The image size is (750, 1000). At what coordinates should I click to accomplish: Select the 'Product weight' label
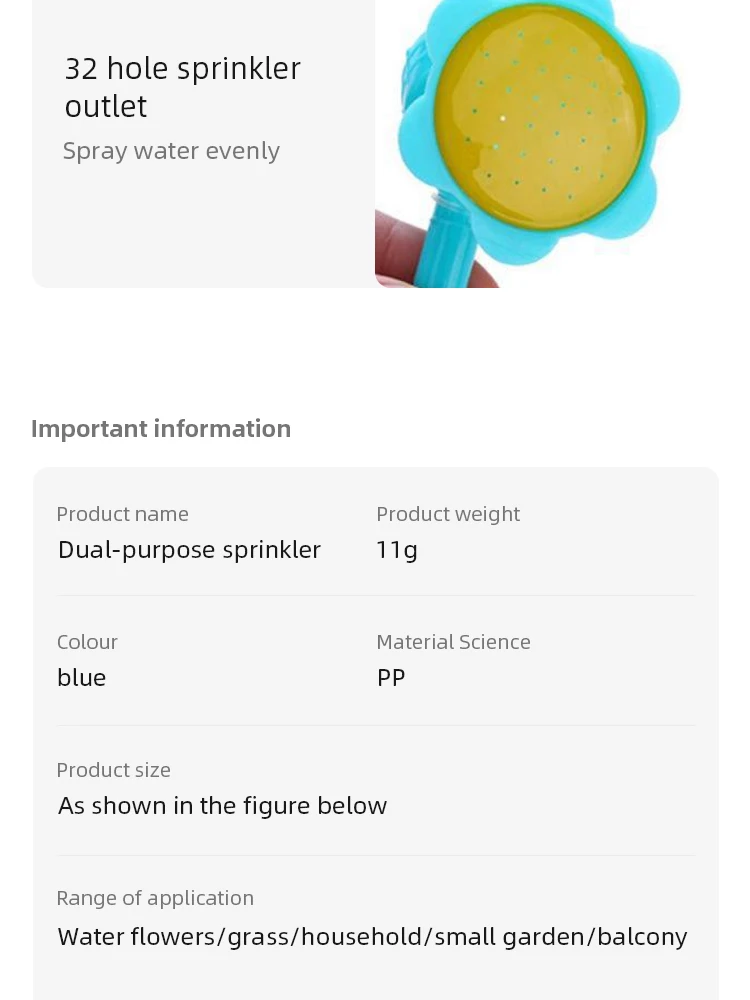click(448, 514)
